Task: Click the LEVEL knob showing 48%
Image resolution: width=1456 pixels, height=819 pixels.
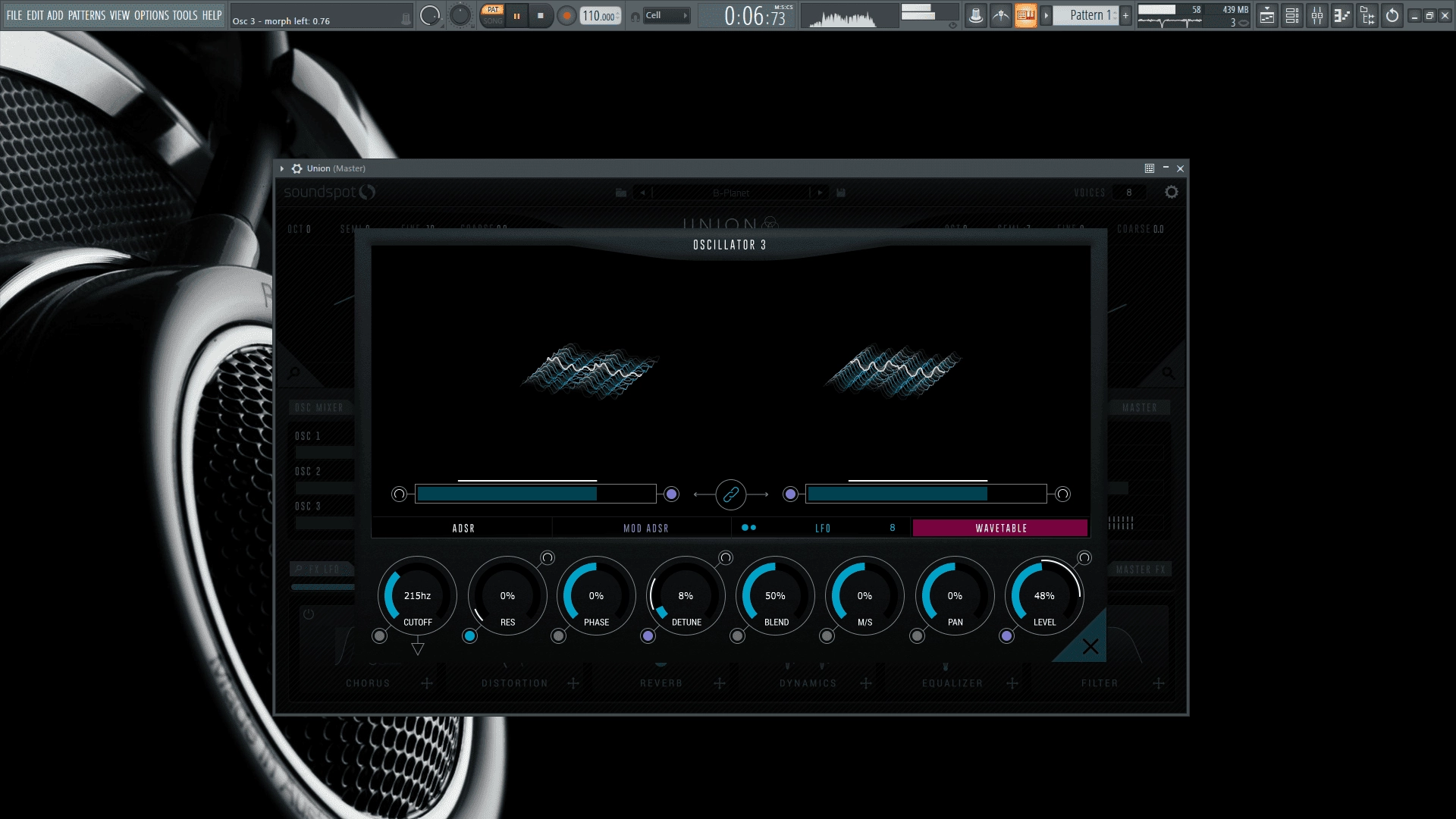Action: 1044,596
